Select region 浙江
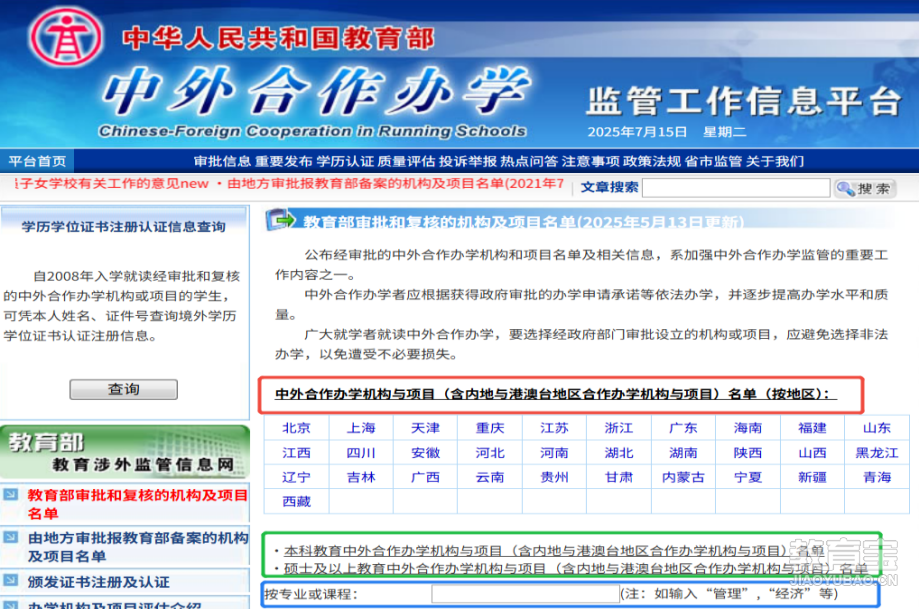Viewport: 919px width, 609px height. click(x=619, y=428)
